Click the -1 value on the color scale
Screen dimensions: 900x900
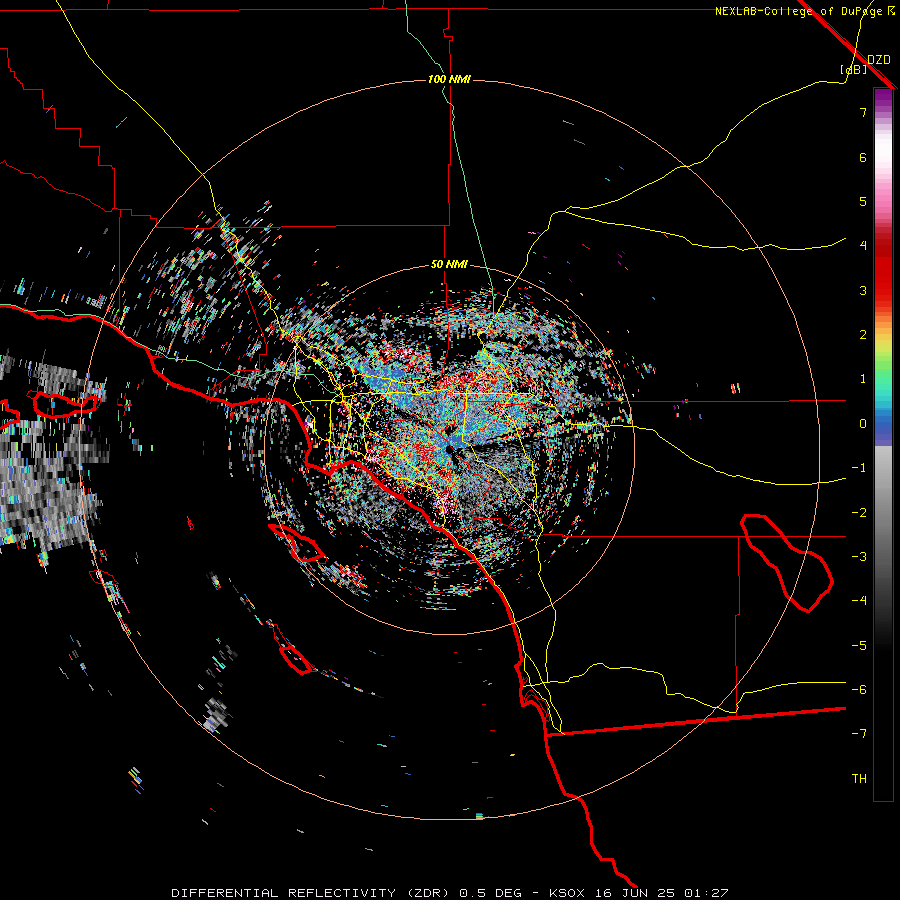click(x=859, y=468)
